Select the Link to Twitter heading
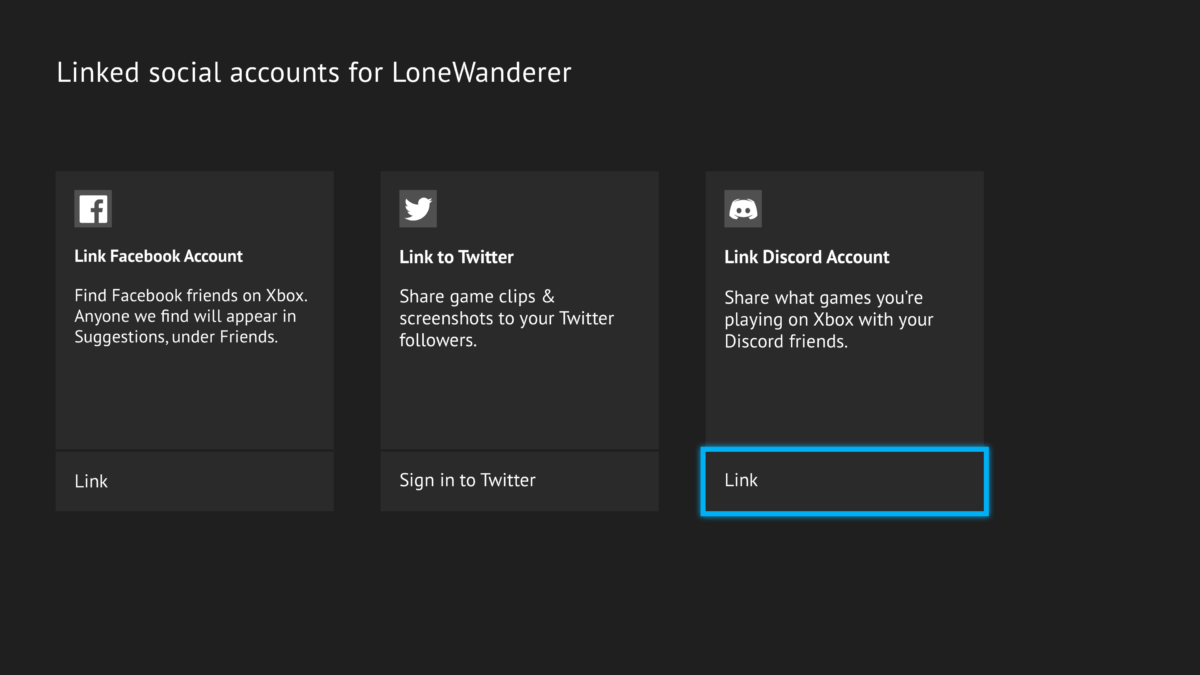The width and height of the screenshot is (1200, 675). pos(456,257)
